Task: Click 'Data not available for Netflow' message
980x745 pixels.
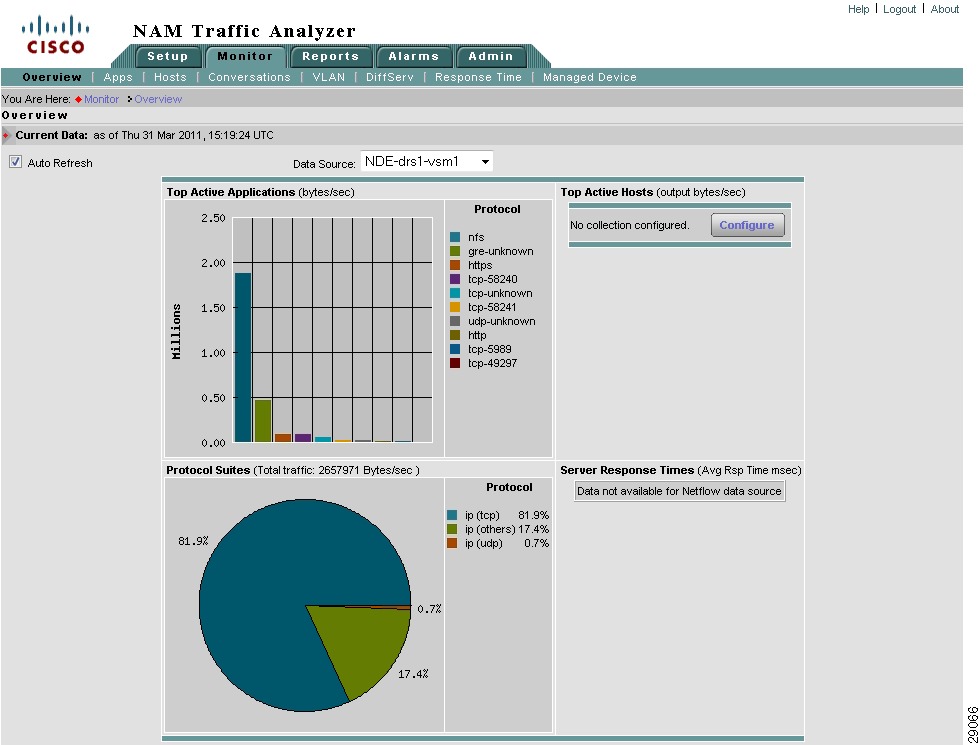Action: 679,491
